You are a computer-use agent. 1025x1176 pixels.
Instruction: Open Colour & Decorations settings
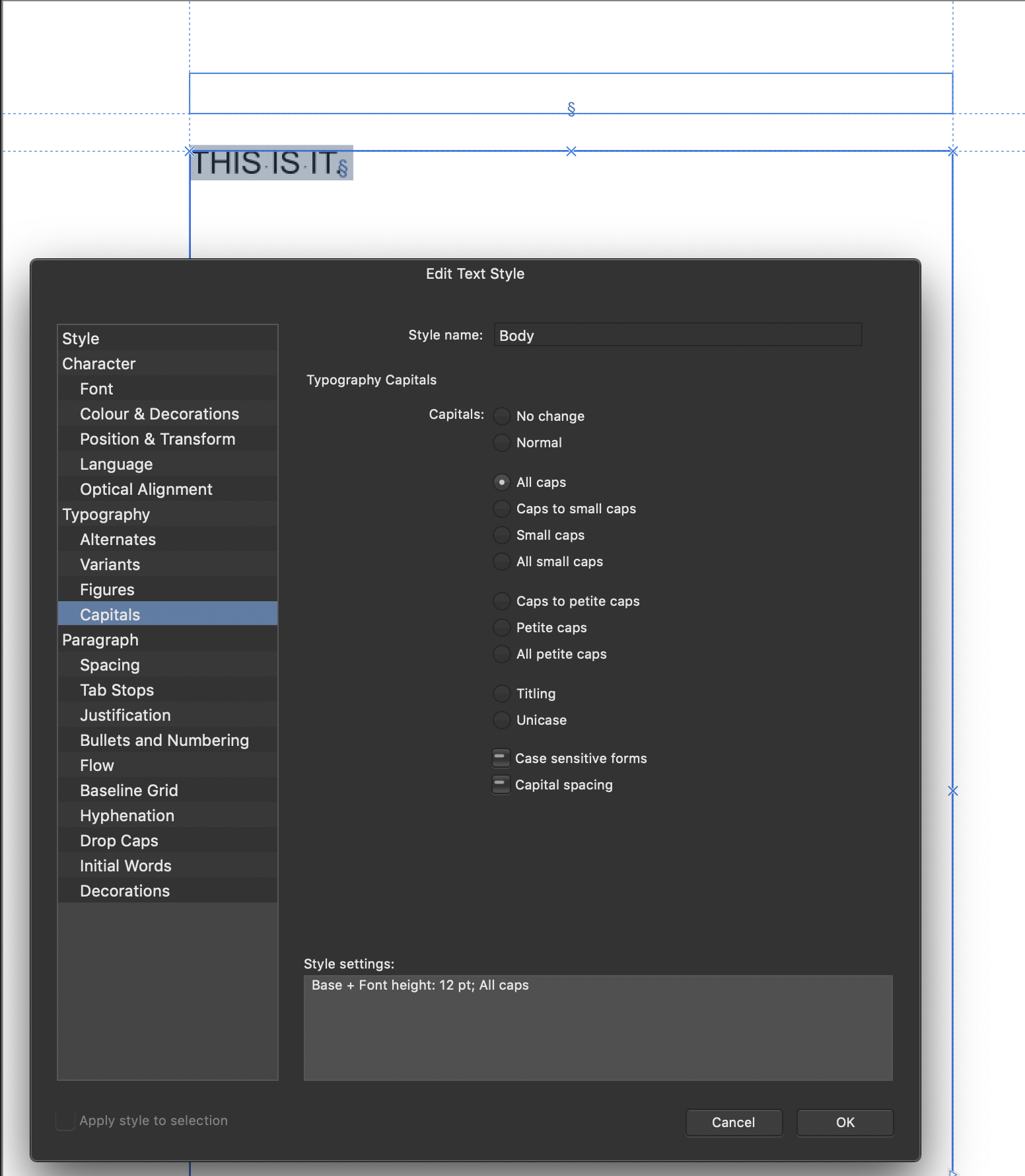(x=168, y=414)
